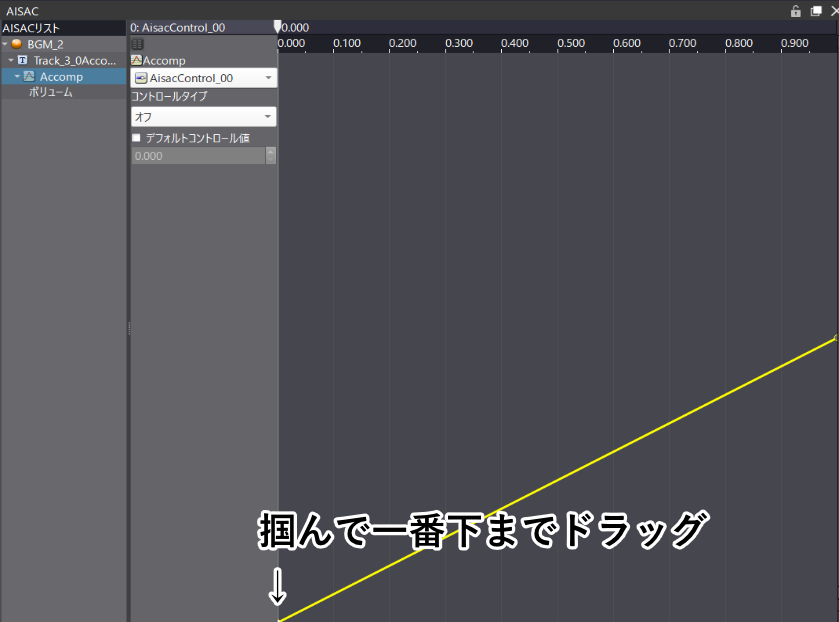The height and width of the screenshot is (622, 839).
Task: Select ボリューム in the AISAC list
Action: [51, 92]
